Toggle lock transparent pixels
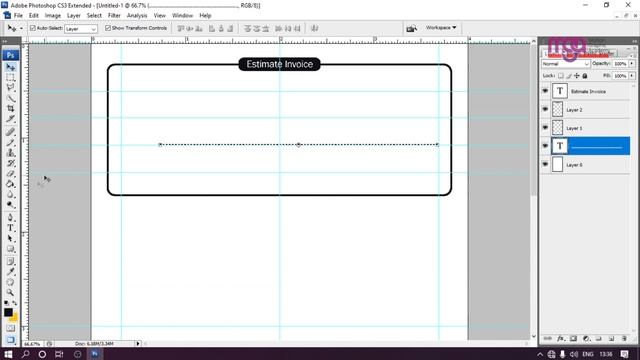 pyautogui.click(x=561, y=76)
